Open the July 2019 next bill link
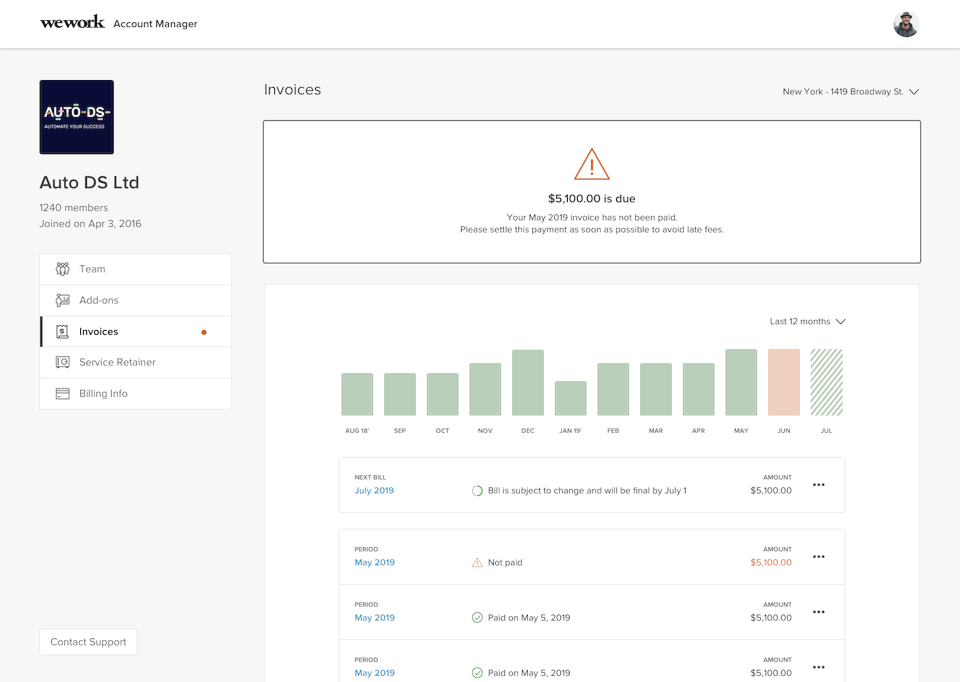Viewport: 960px width, 682px height. 374,490
